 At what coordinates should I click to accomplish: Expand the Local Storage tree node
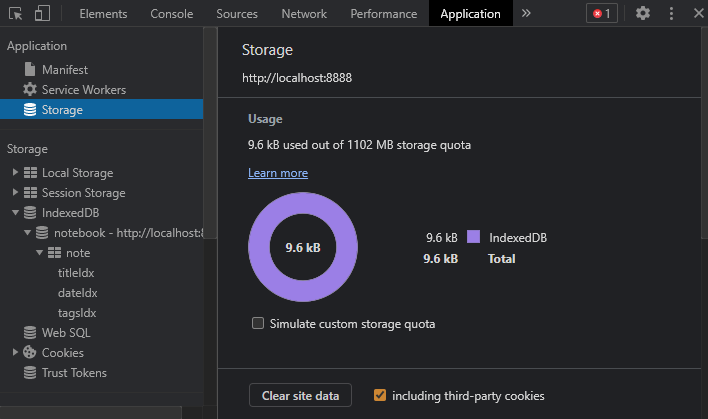[15, 173]
